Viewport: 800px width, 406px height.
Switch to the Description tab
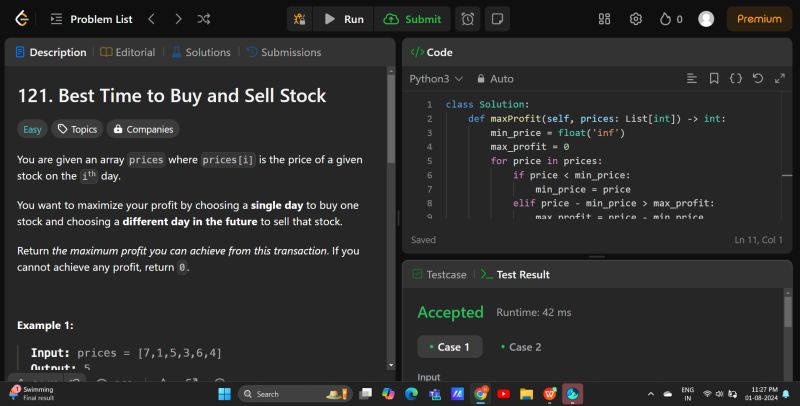[51, 52]
